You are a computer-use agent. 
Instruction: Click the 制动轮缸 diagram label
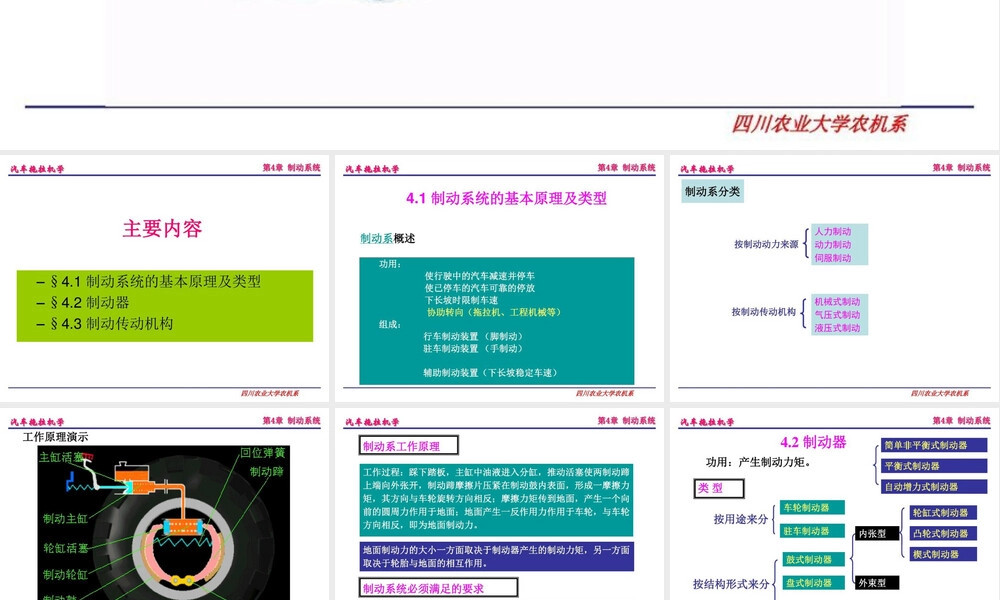tap(65, 574)
